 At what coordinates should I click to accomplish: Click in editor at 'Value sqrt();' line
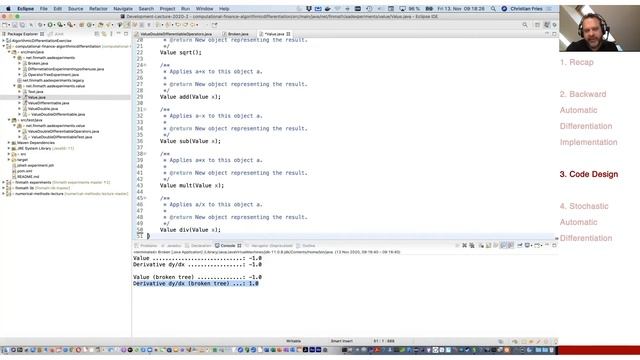180,53
